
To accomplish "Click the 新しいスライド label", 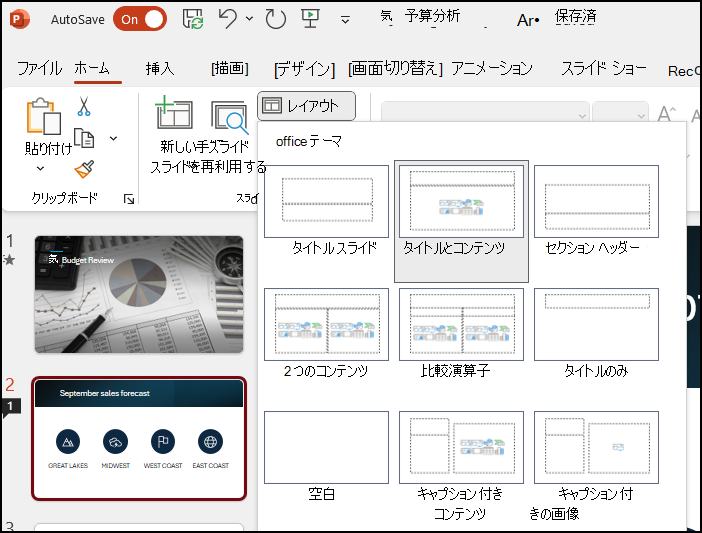I will point(205,146).
